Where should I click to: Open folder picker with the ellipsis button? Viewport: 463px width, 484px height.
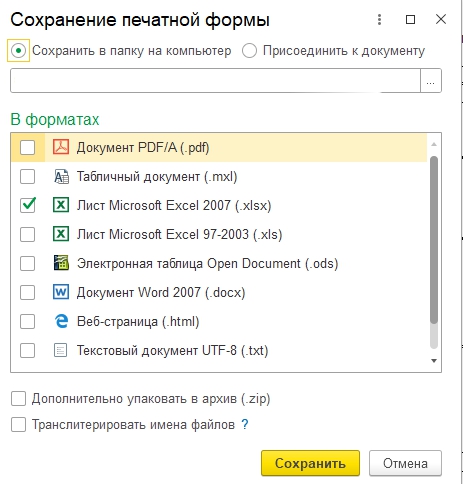431,81
